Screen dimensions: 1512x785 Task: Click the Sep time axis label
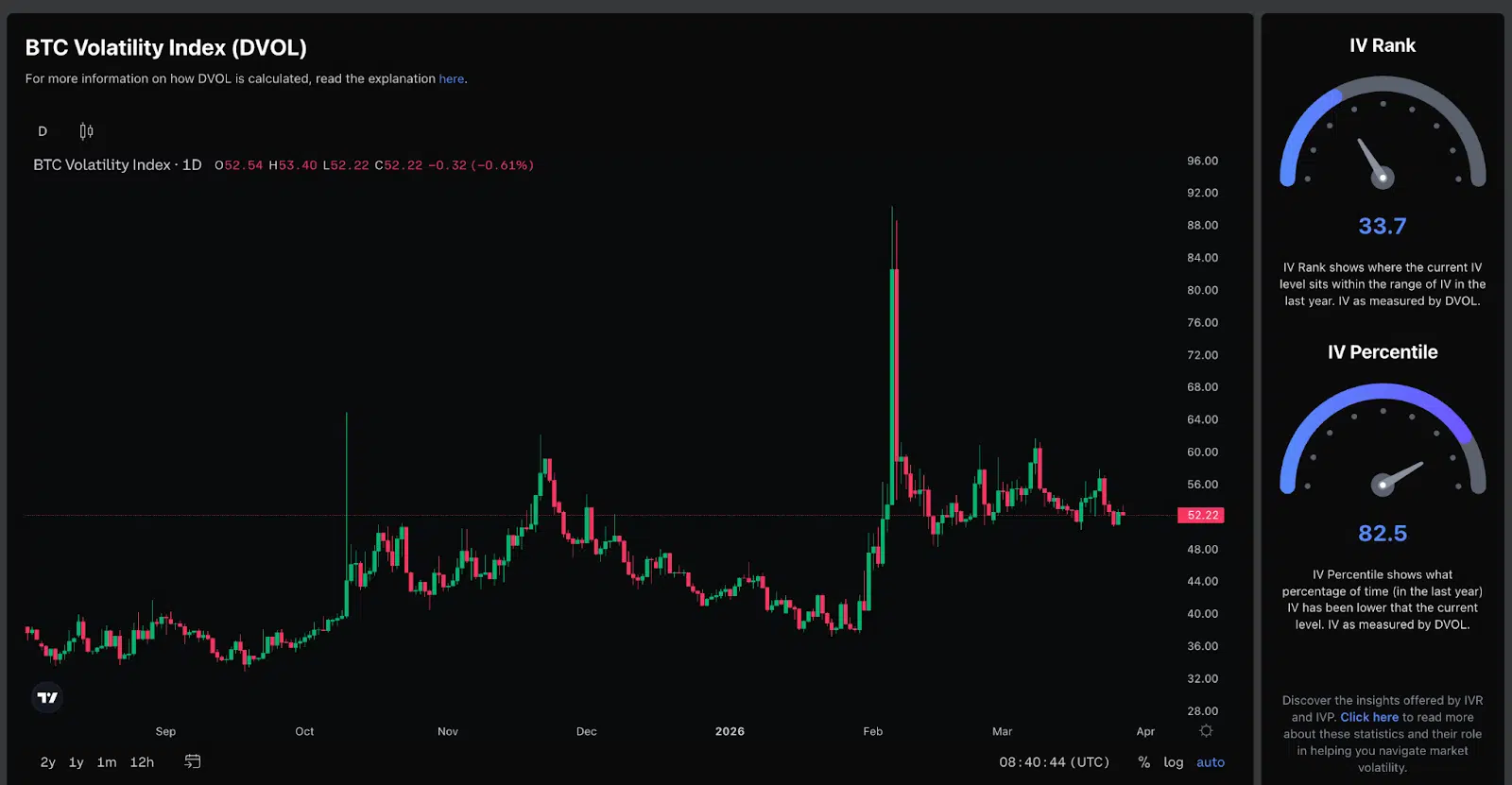165,731
